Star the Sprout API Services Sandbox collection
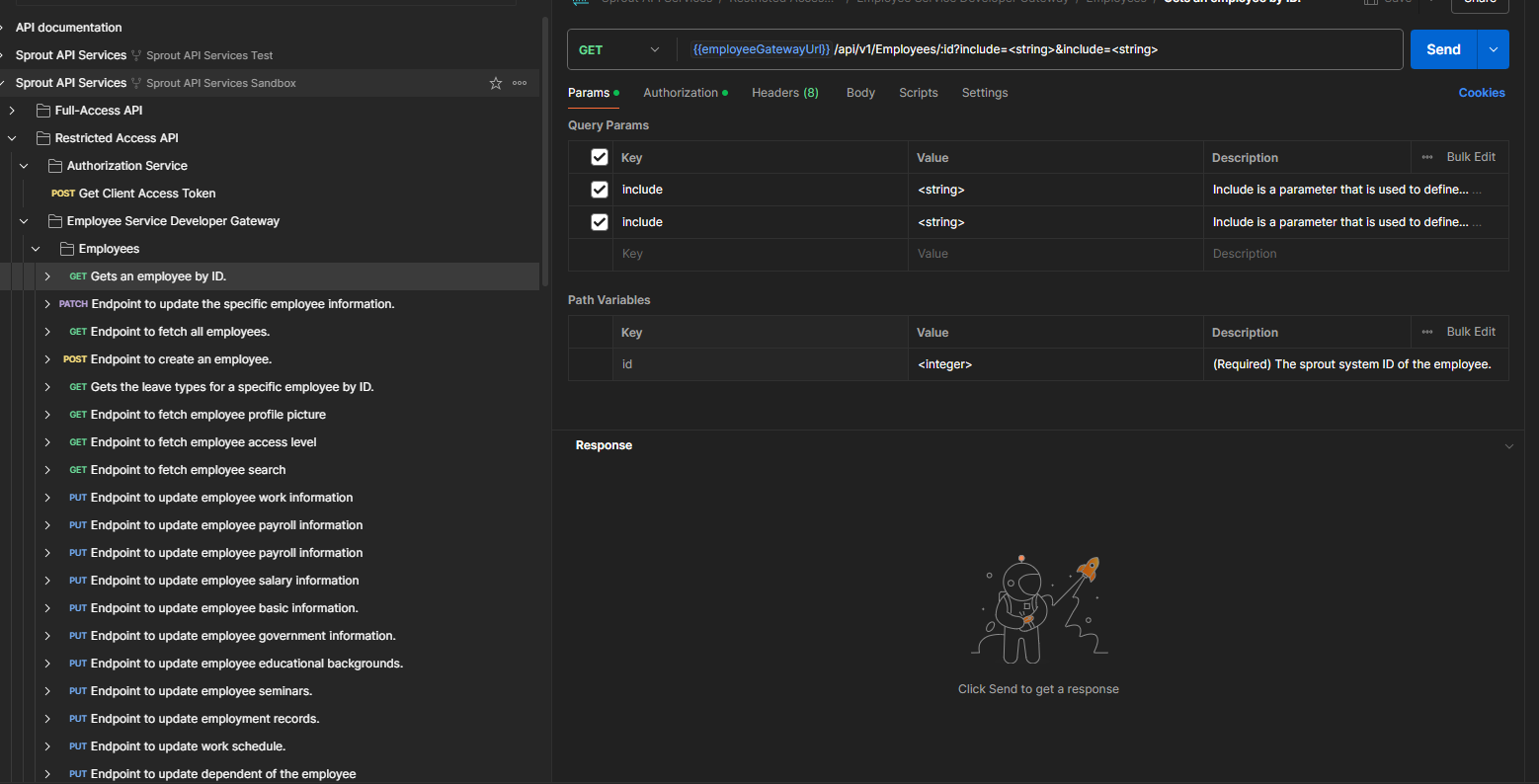This screenshot has height=784, width=1539. pos(496,83)
